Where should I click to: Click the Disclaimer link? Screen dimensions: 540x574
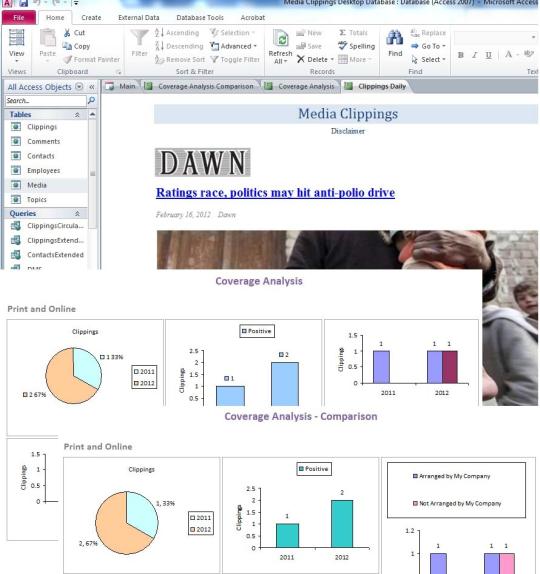pos(348,131)
